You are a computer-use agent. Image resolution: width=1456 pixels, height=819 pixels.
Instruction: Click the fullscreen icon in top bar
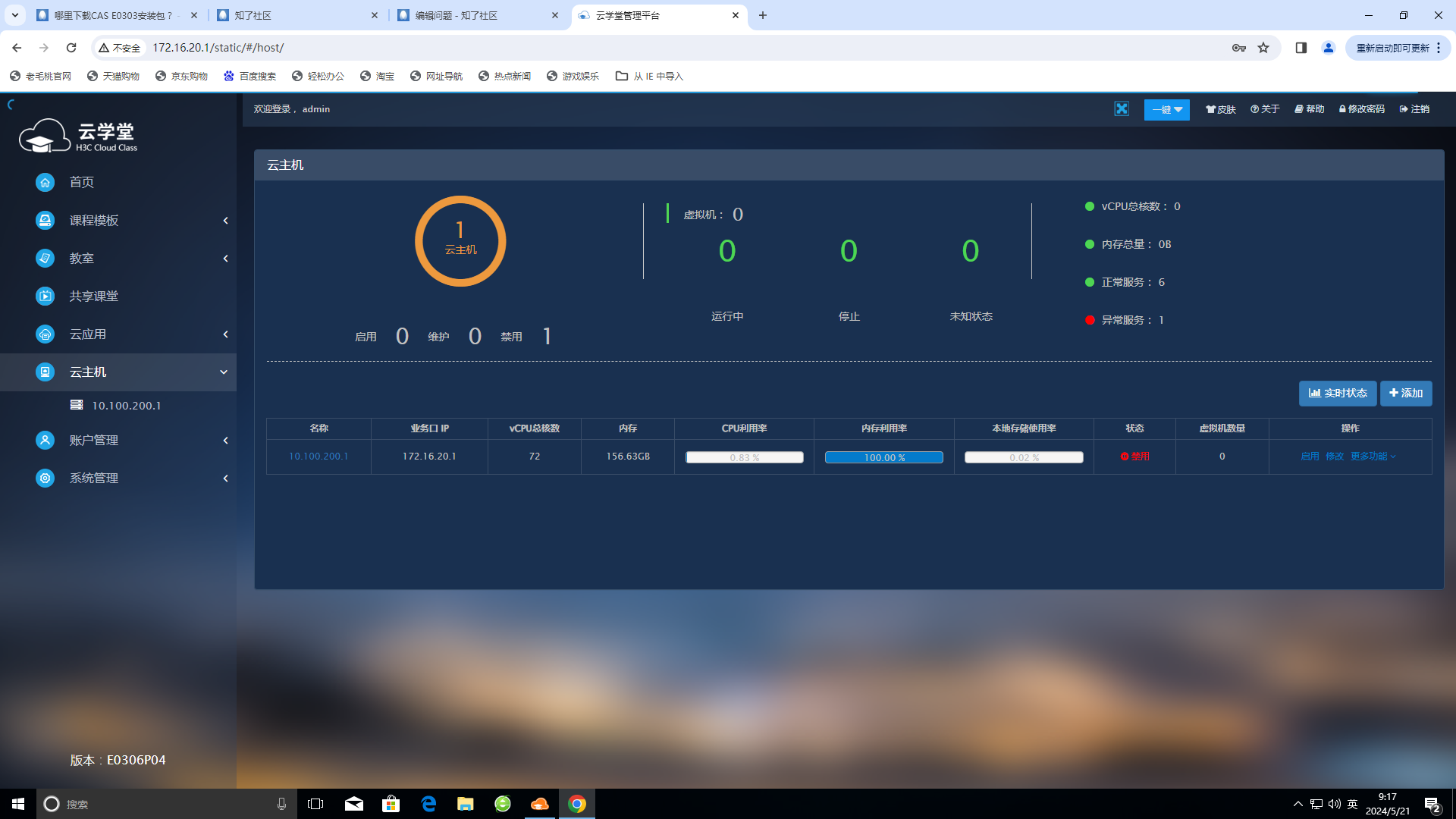[x=1122, y=109]
